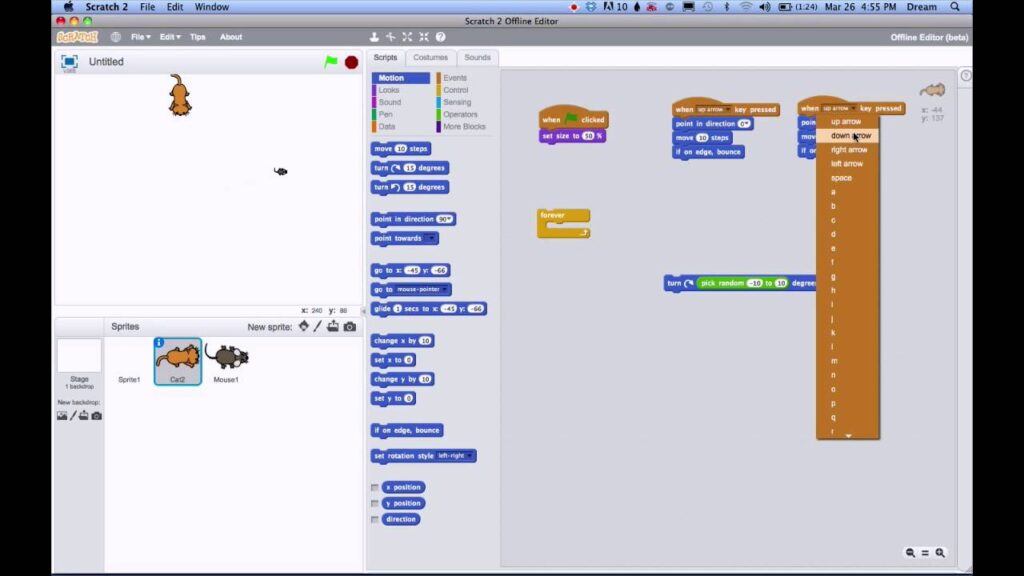Image resolution: width=1024 pixels, height=576 pixels.
Task: Click the Tips menu item
Action: click(x=196, y=36)
